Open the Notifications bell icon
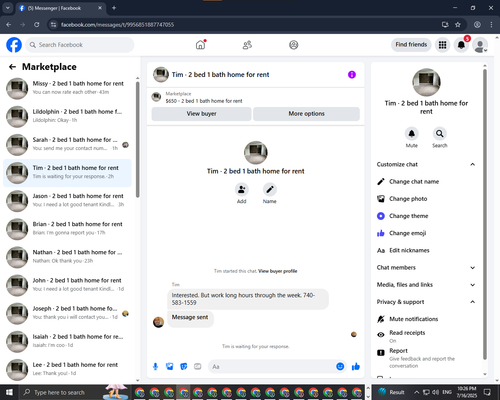500x400 pixels. pos(461,45)
